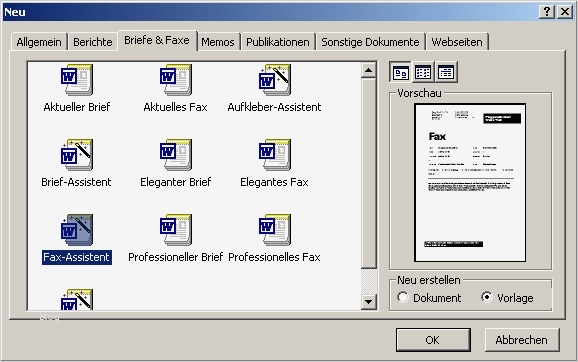The height and width of the screenshot is (362, 578).
Task: Open the Allgemein tab
Action: click(x=39, y=42)
